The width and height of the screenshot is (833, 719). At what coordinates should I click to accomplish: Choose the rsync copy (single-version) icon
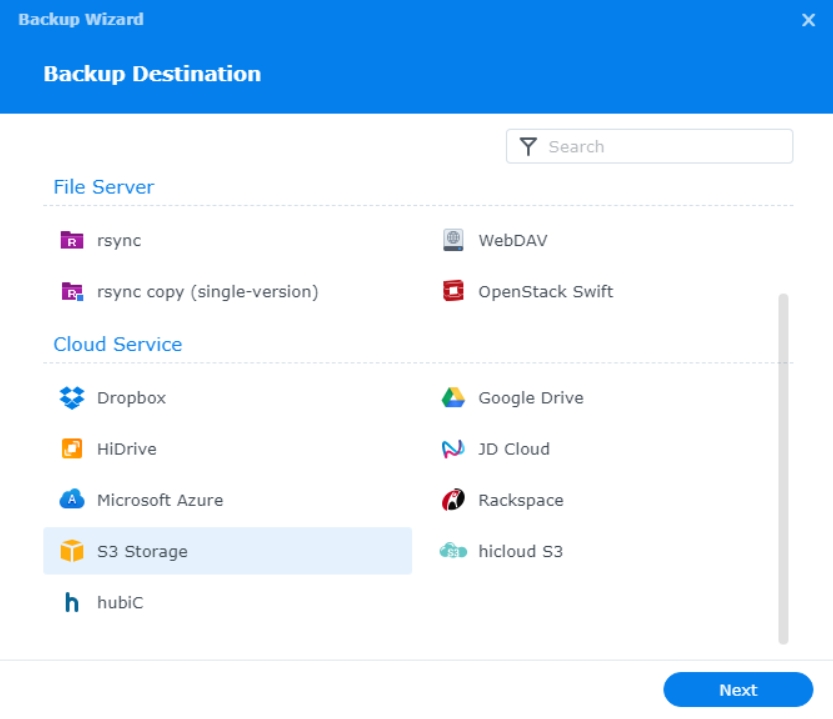coord(72,292)
